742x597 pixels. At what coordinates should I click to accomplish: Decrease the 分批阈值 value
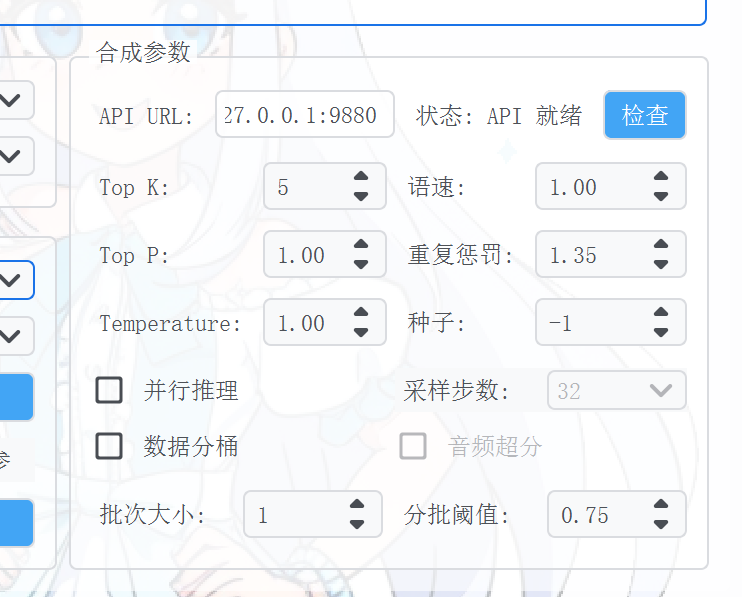click(x=661, y=524)
